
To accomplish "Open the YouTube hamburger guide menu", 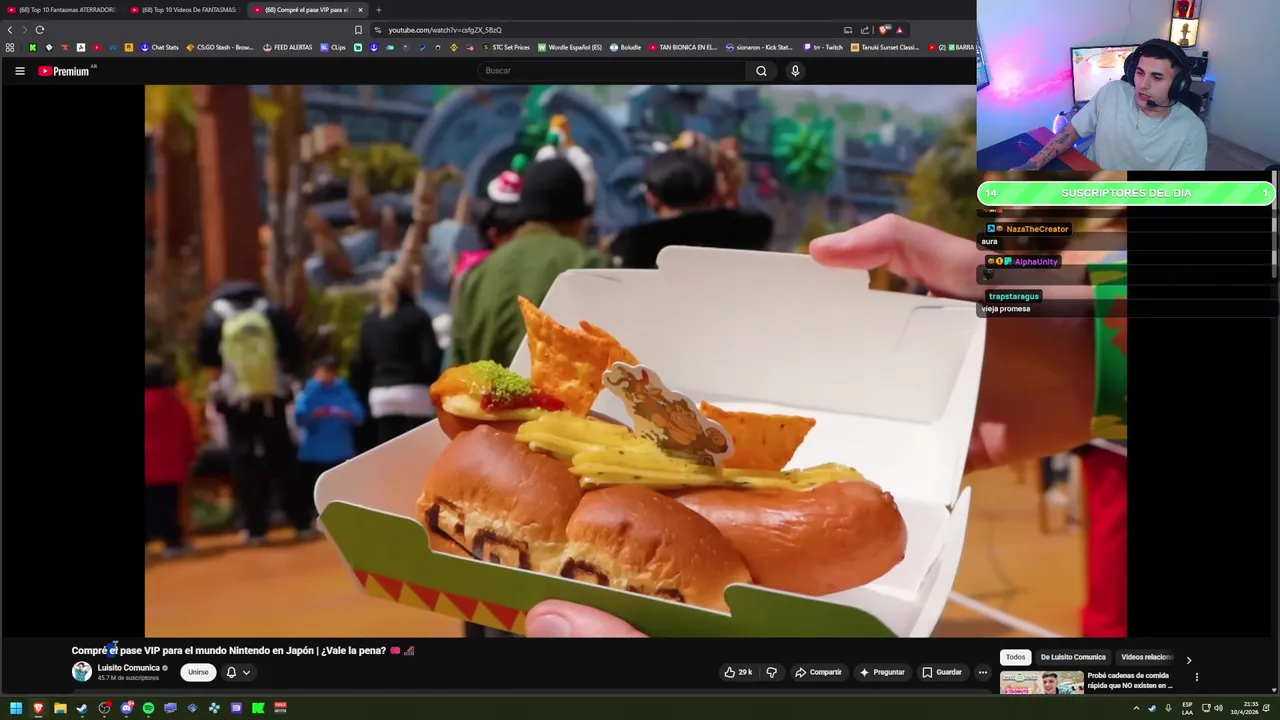I will [x=19, y=71].
